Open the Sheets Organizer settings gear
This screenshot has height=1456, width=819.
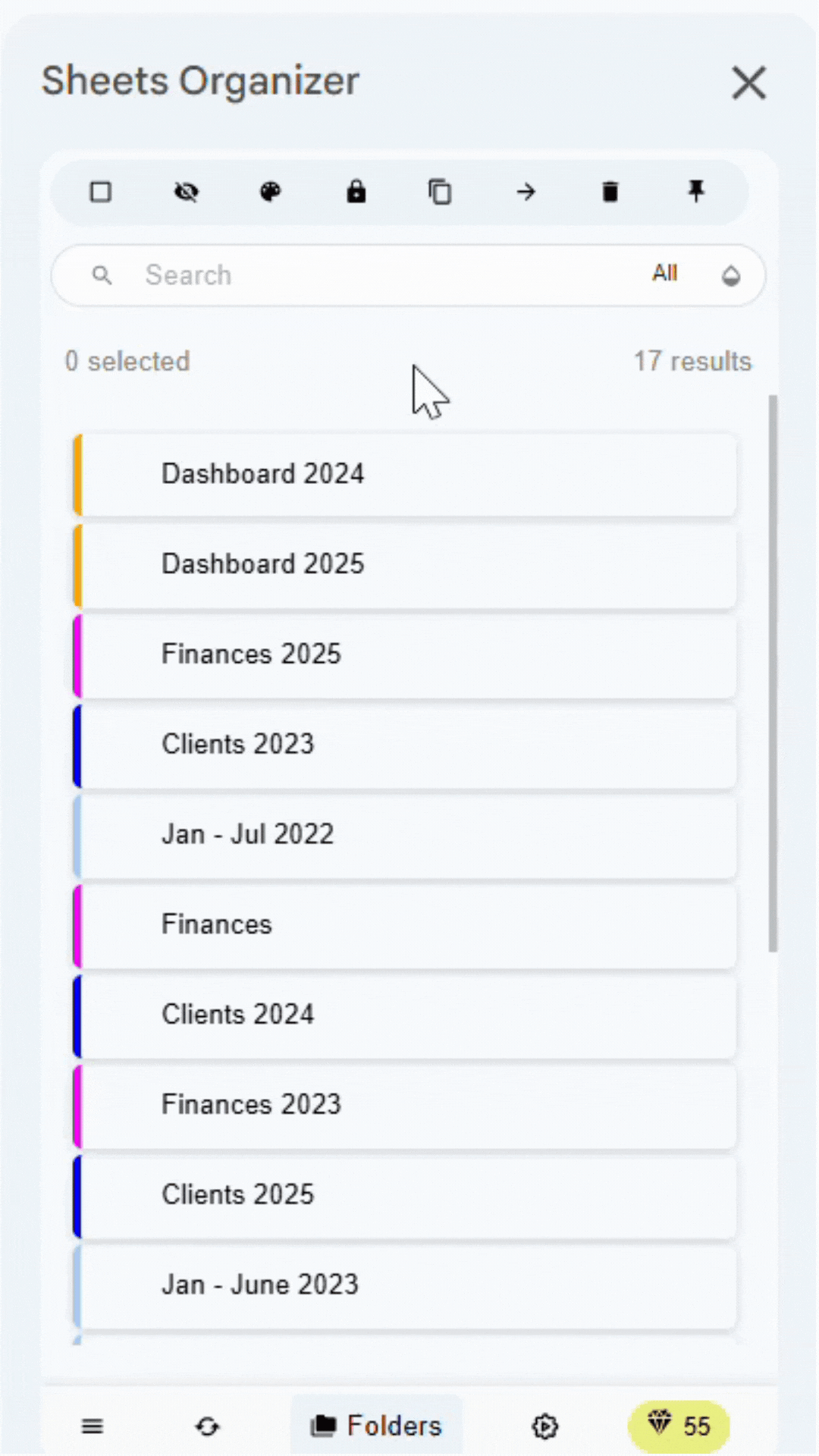click(x=544, y=1426)
